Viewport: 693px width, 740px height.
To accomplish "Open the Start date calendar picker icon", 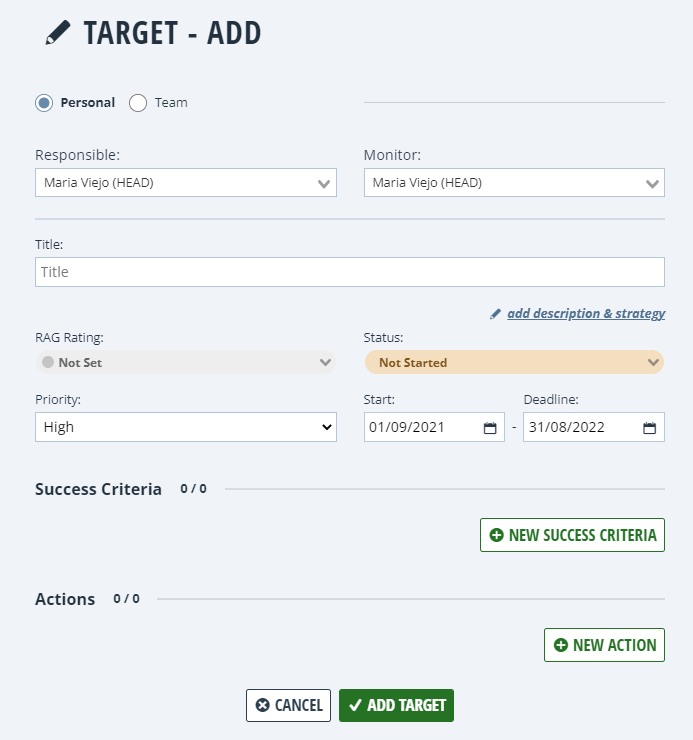I will [490, 428].
